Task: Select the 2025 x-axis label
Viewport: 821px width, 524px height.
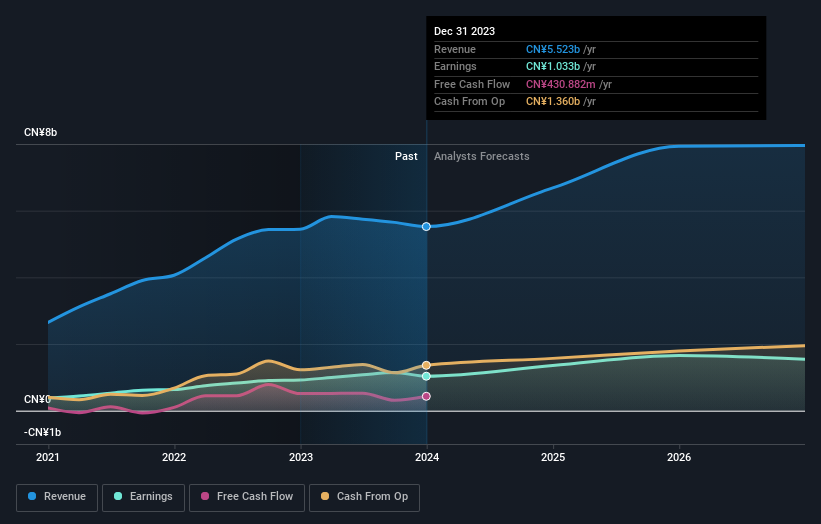Action: (553, 457)
